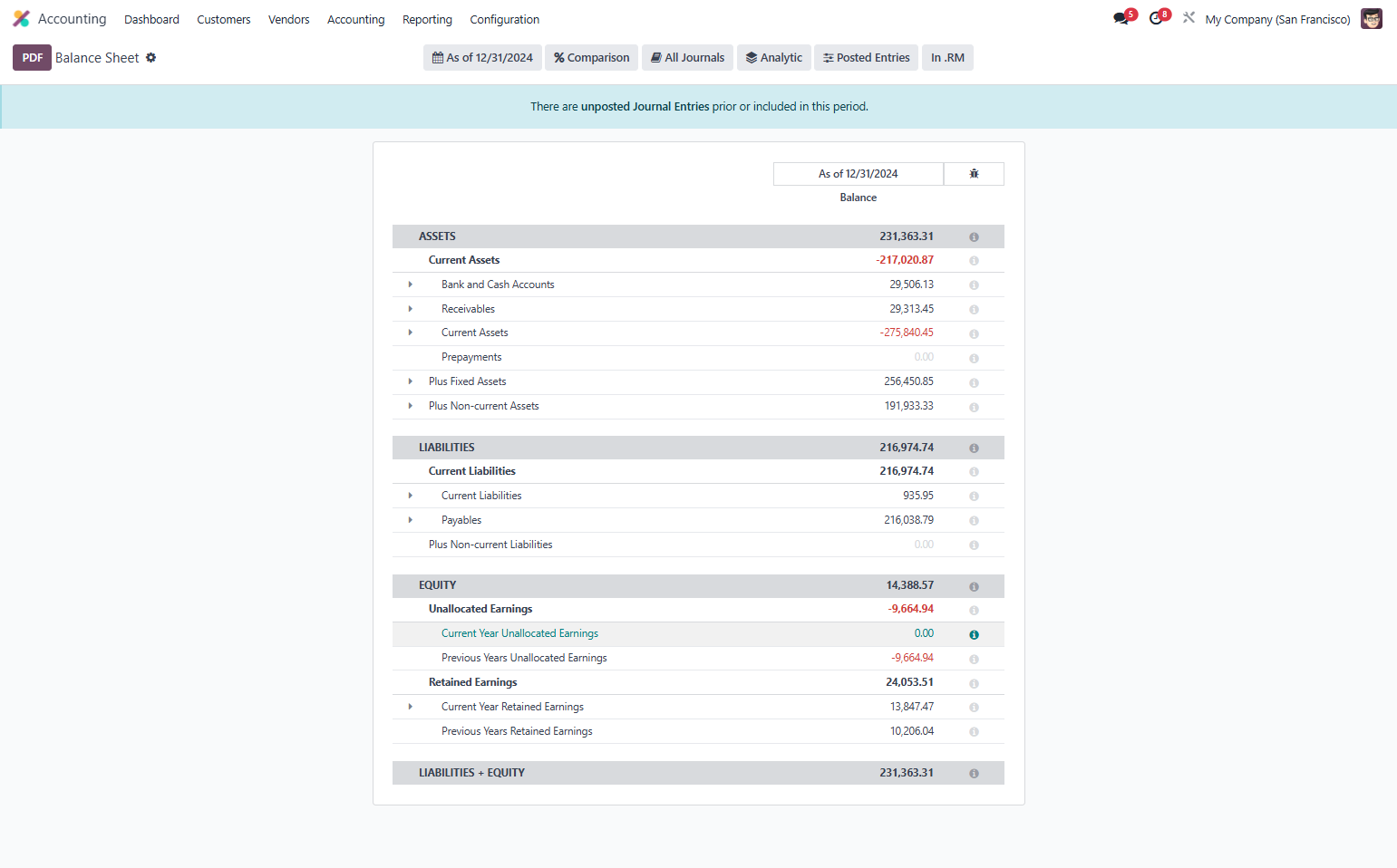This screenshot has height=868, width=1397.
Task: Open the Posted Entries options filter
Action: (867, 57)
